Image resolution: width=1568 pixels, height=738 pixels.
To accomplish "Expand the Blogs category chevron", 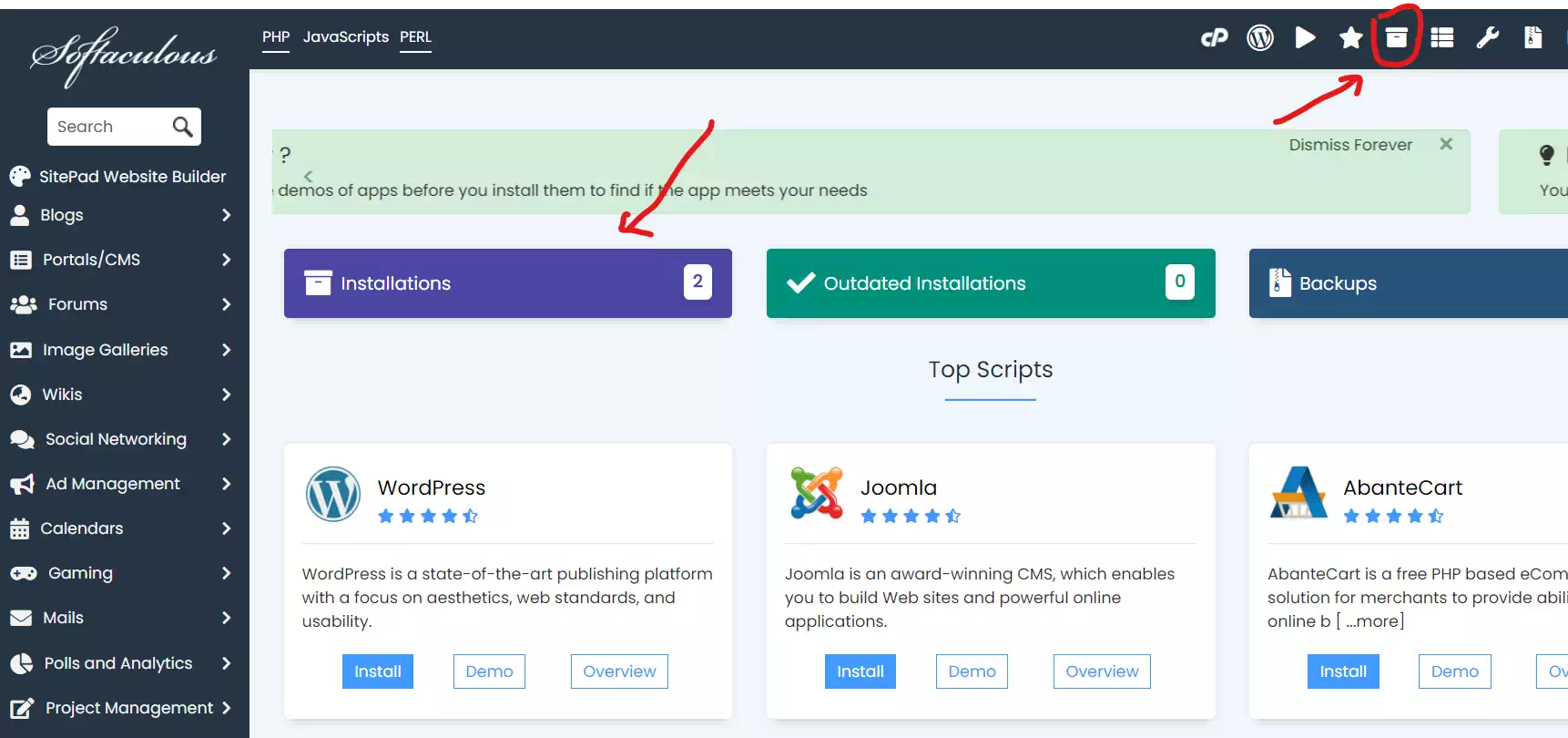I will click(x=226, y=215).
